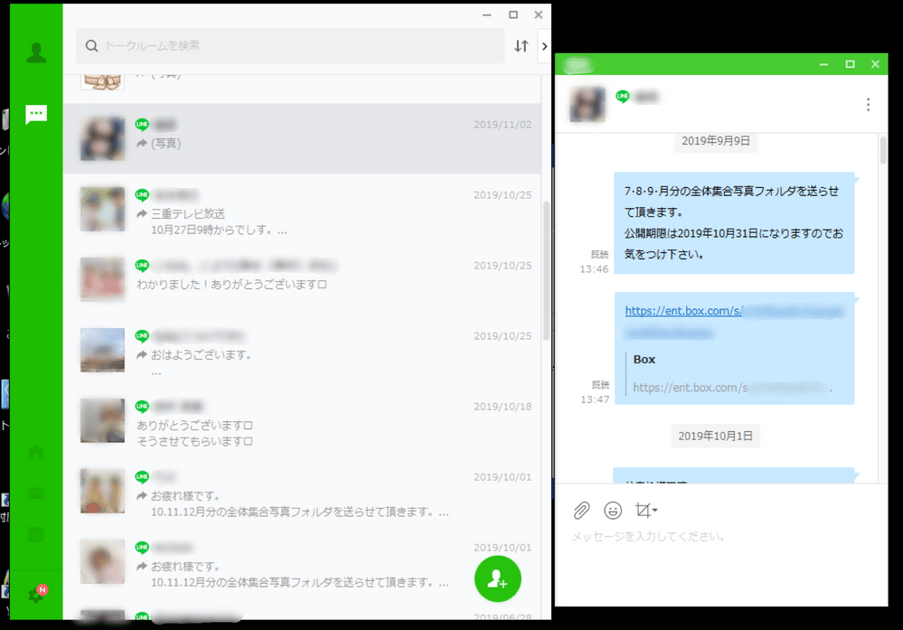Click the green add-friend floating button

[497, 580]
